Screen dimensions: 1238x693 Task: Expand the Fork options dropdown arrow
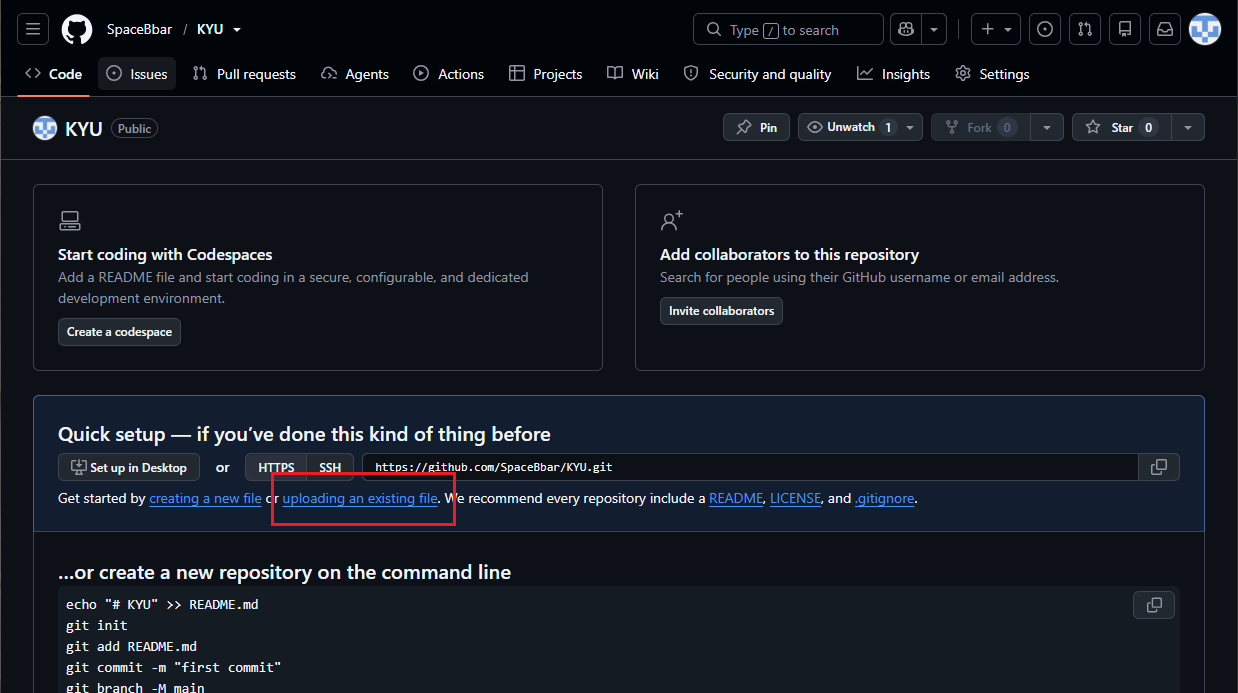click(1046, 127)
